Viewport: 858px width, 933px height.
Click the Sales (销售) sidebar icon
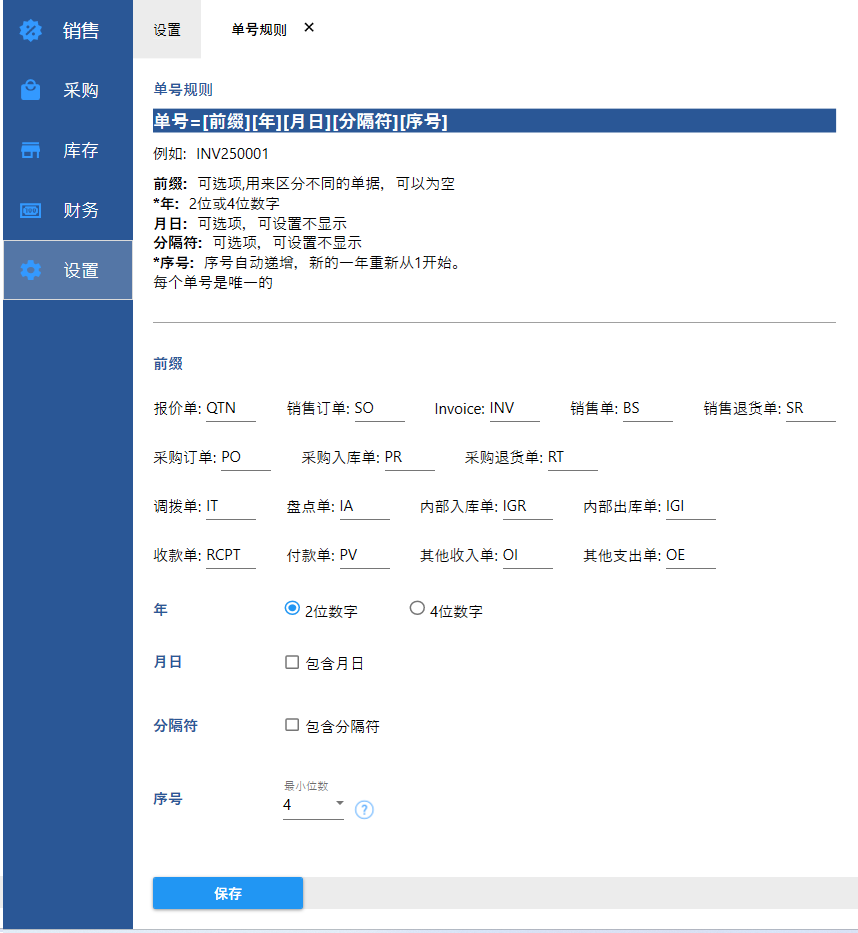31,30
